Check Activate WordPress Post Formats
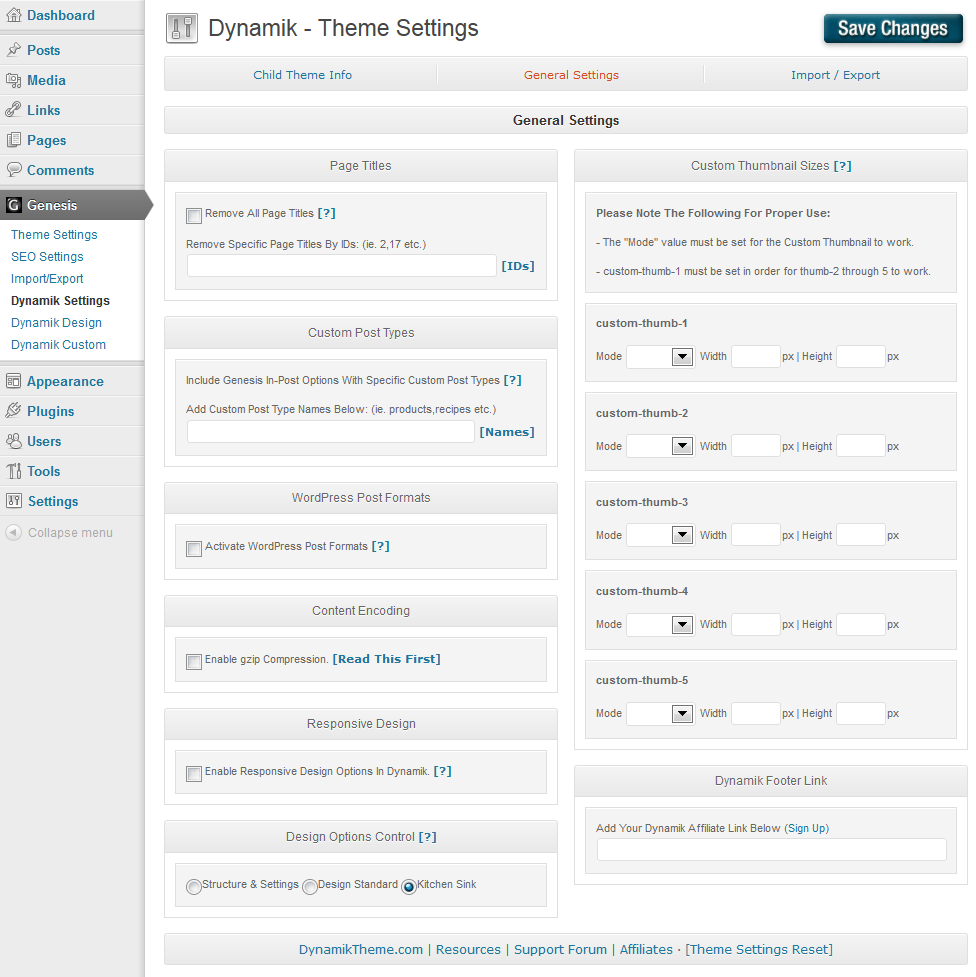The width and height of the screenshot is (976, 977). click(194, 548)
